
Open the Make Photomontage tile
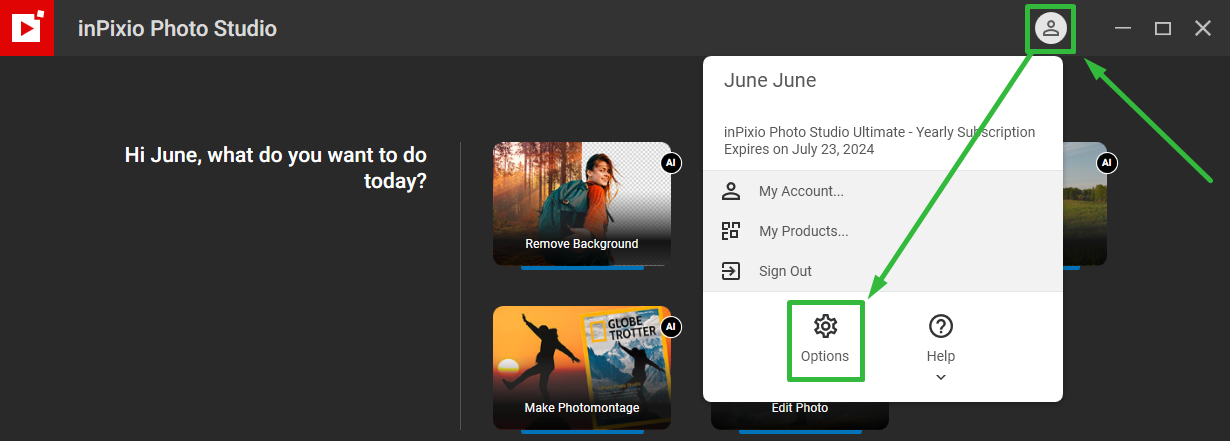coord(581,367)
